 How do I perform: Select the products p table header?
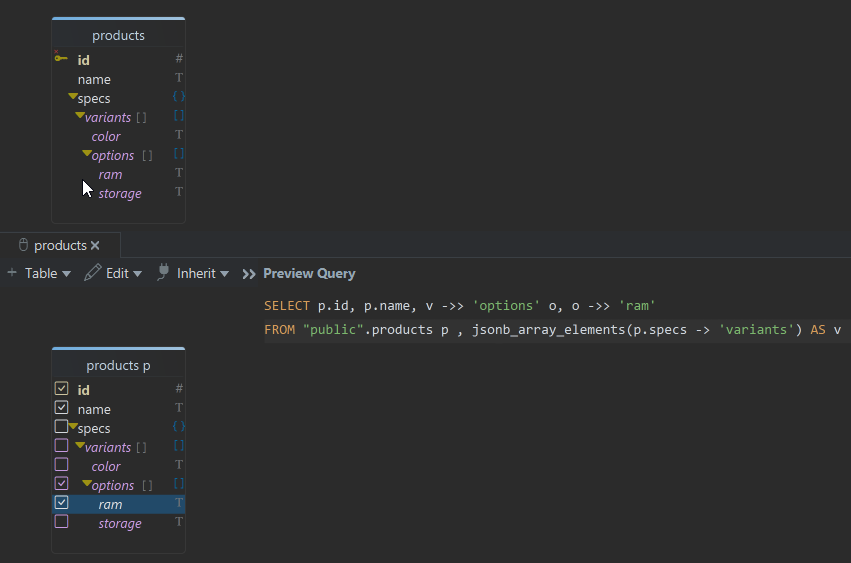118,365
